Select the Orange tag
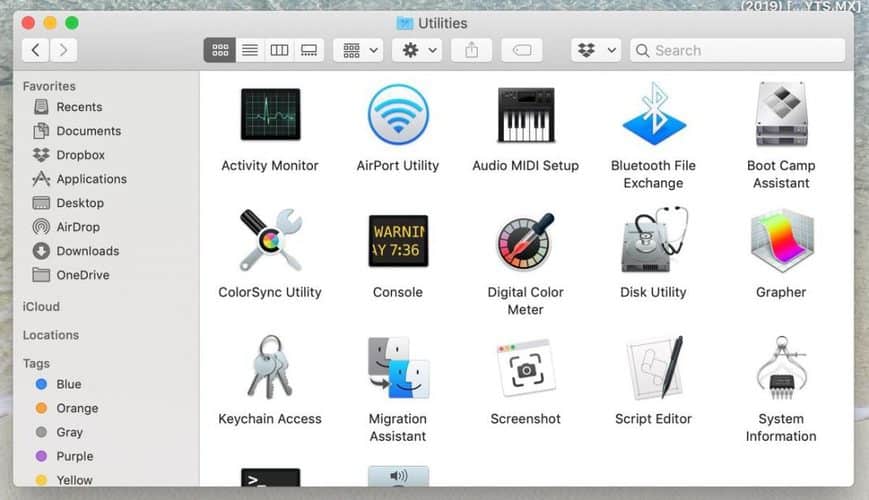 67,409
